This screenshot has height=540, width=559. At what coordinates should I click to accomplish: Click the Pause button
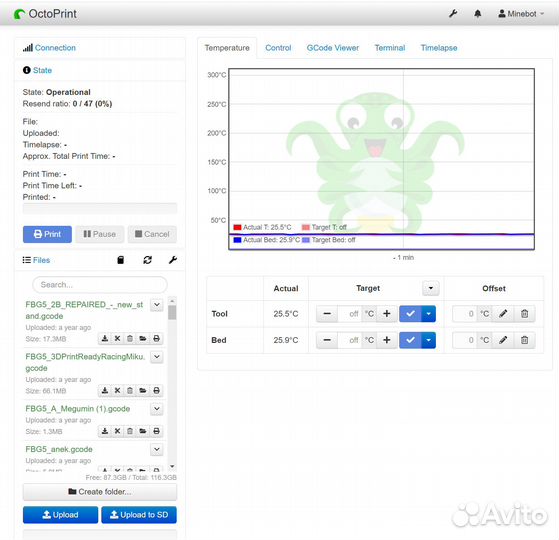click(x=99, y=234)
